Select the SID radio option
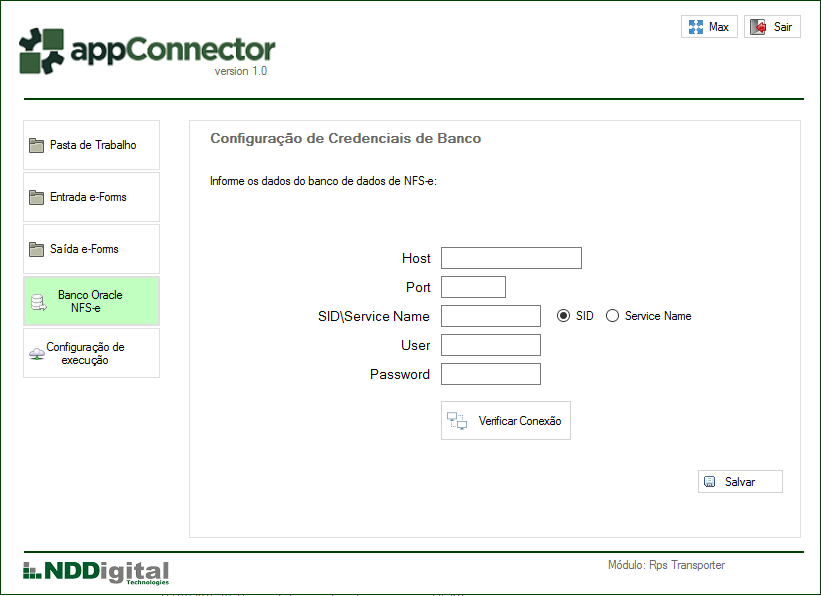 tap(563, 316)
